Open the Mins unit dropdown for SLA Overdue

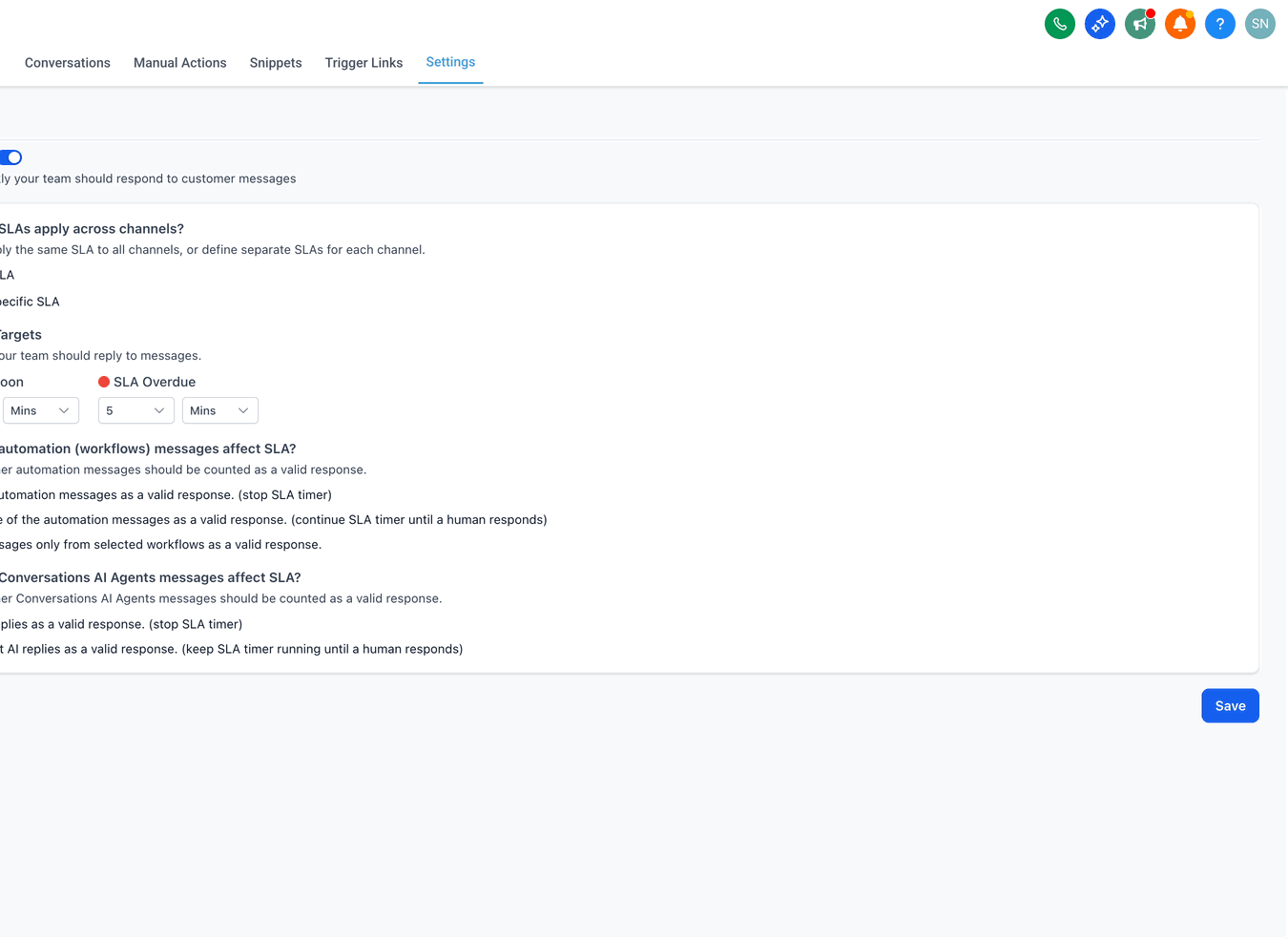click(x=220, y=410)
